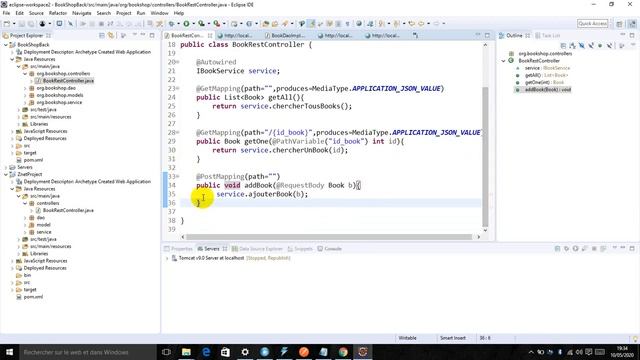640x360 pixels.
Task: Open the Navigate menu
Action: tap(82, 13)
